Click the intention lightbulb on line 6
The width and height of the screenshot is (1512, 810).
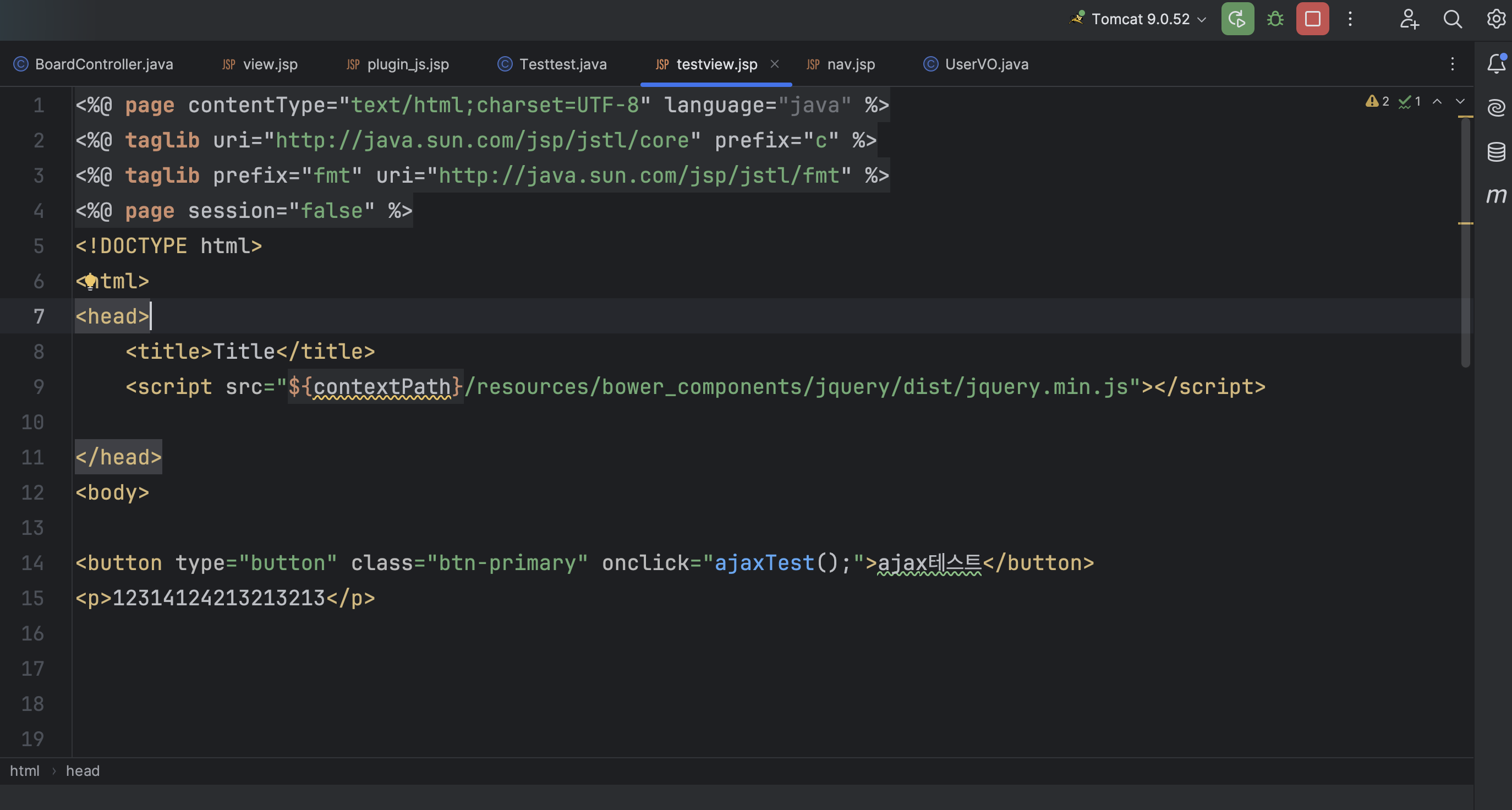pyautogui.click(x=90, y=282)
